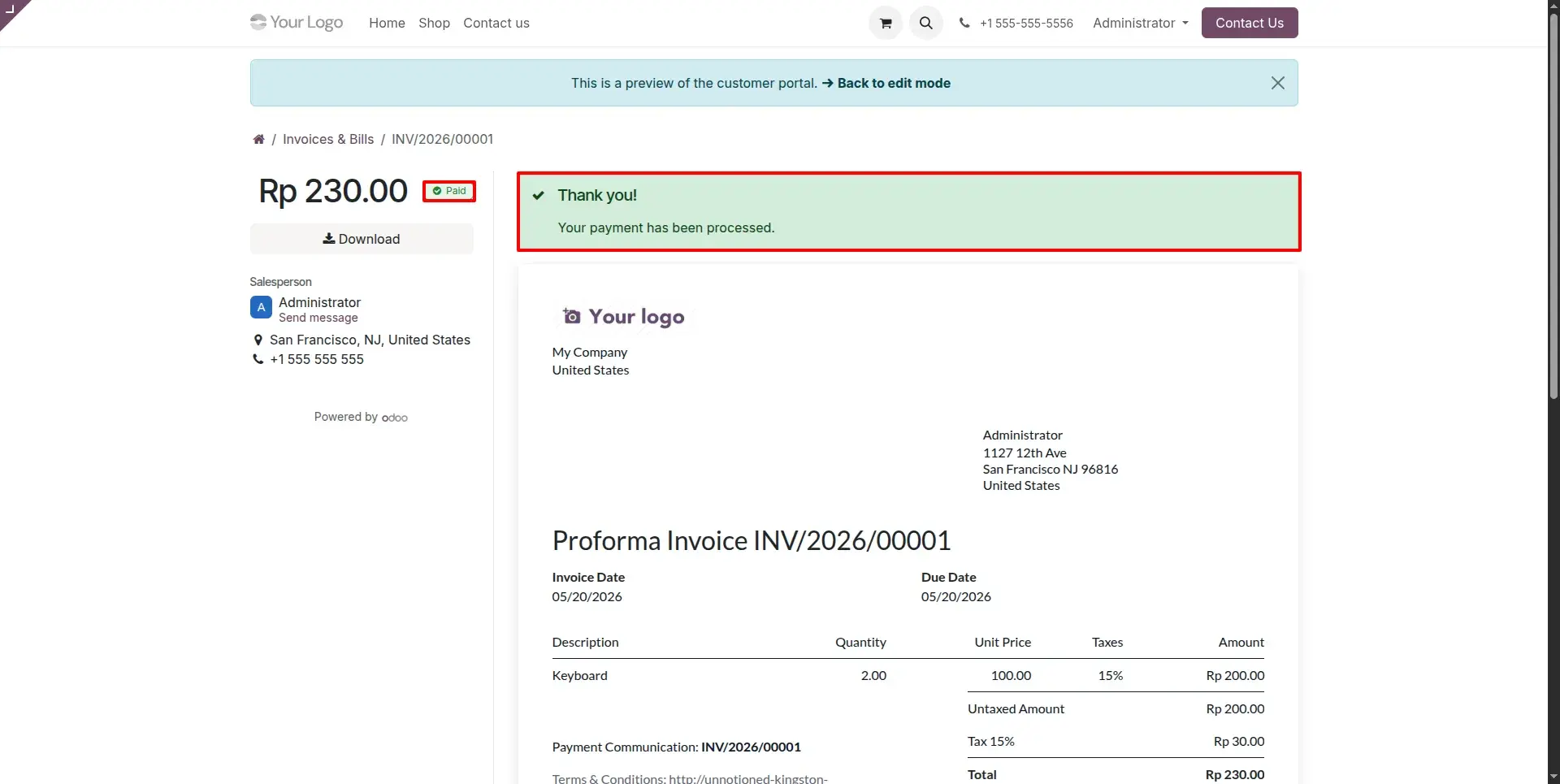The height and width of the screenshot is (784, 1560).
Task: Go to the Home menu
Action: [387, 23]
